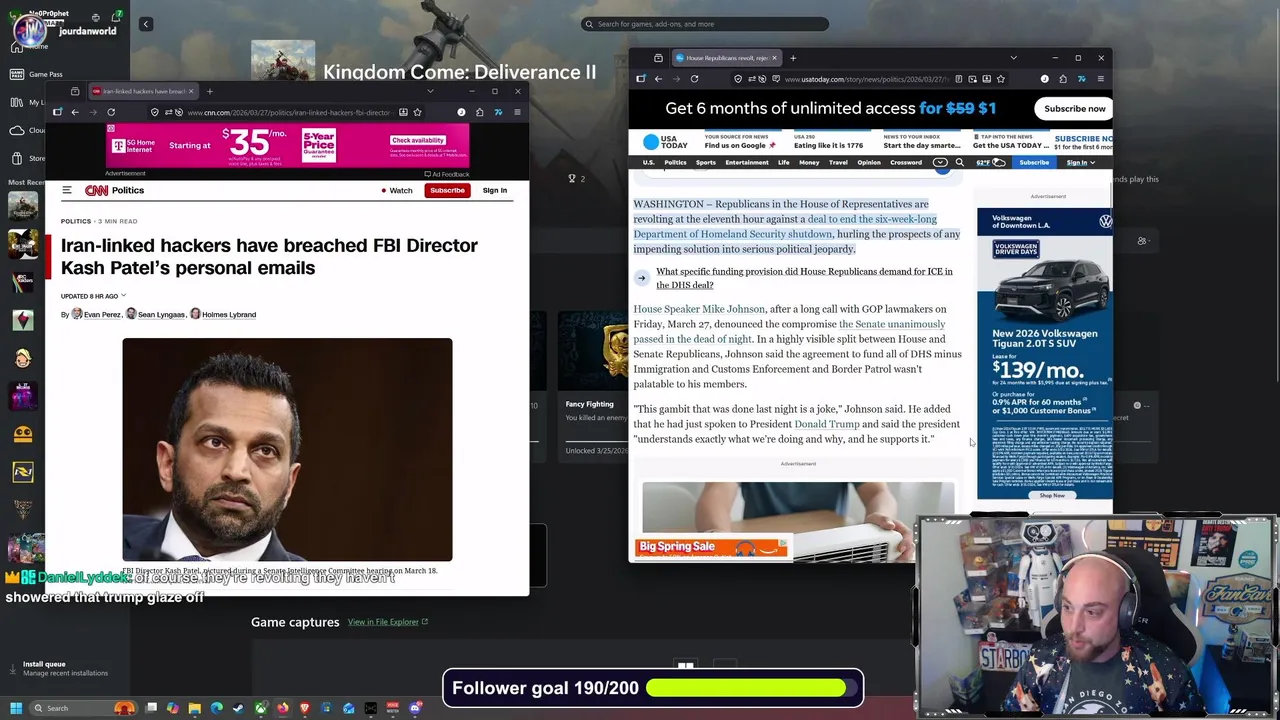Open Firefox from the Windows taskbar
The image size is (1280, 720).
pos(282,708)
